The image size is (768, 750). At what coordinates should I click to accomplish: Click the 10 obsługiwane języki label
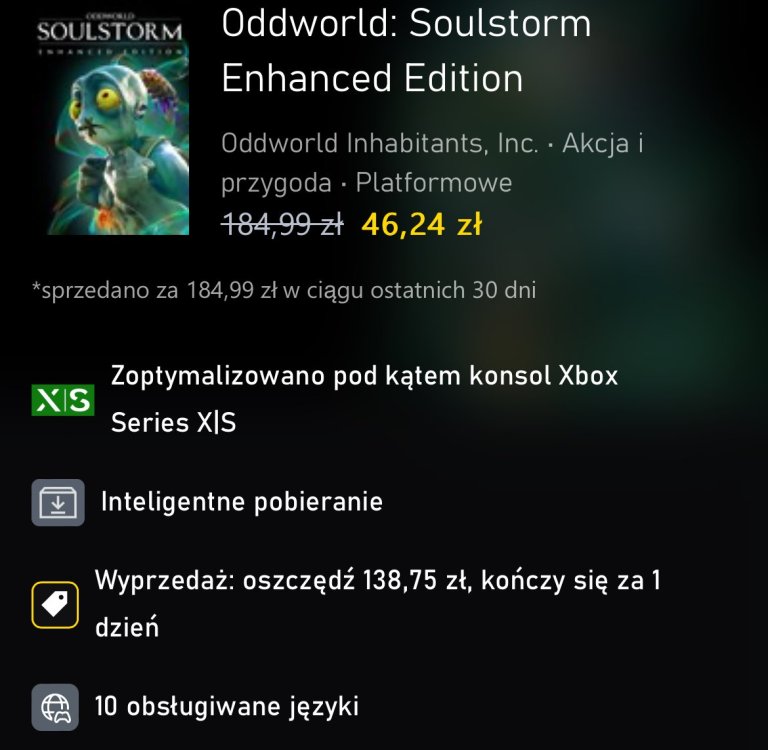point(227,706)
